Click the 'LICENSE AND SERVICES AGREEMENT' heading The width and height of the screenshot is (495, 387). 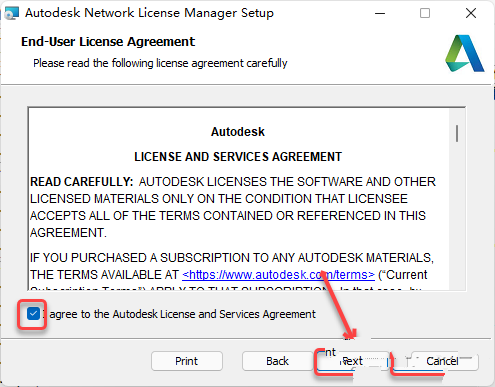[238, 157]
